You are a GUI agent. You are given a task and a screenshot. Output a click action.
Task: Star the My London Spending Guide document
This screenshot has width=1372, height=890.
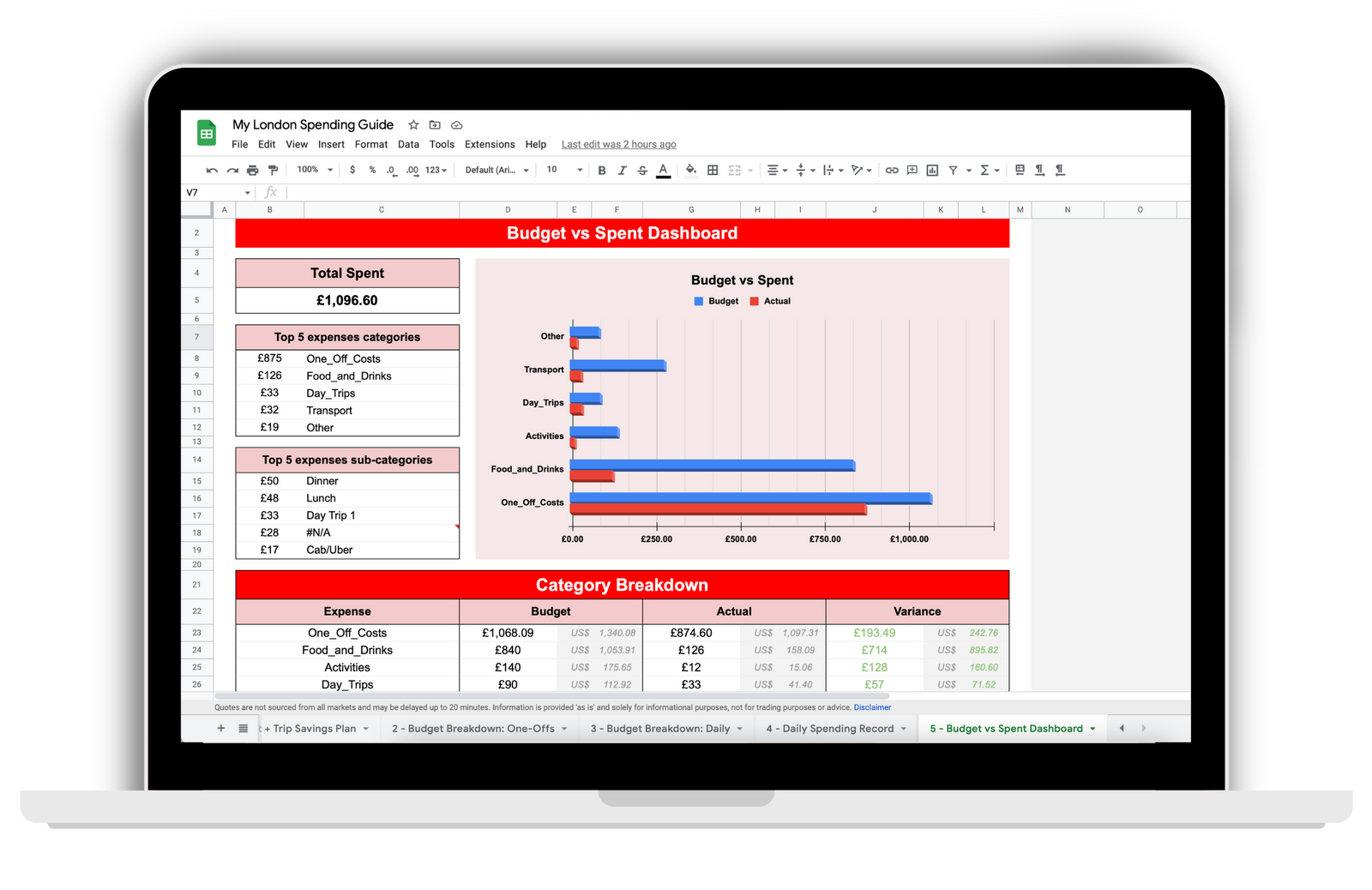[x=413, y=125]
